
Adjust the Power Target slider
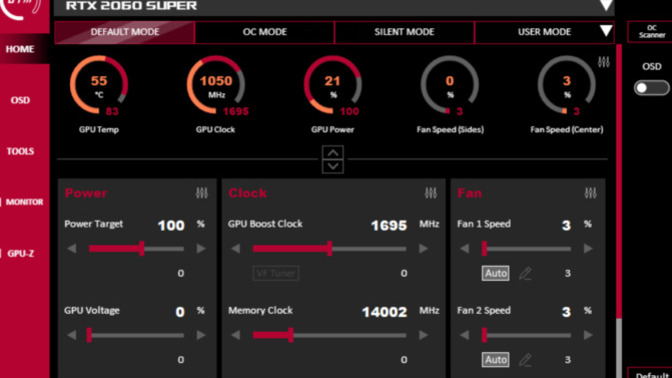click(x=136, y=249)
